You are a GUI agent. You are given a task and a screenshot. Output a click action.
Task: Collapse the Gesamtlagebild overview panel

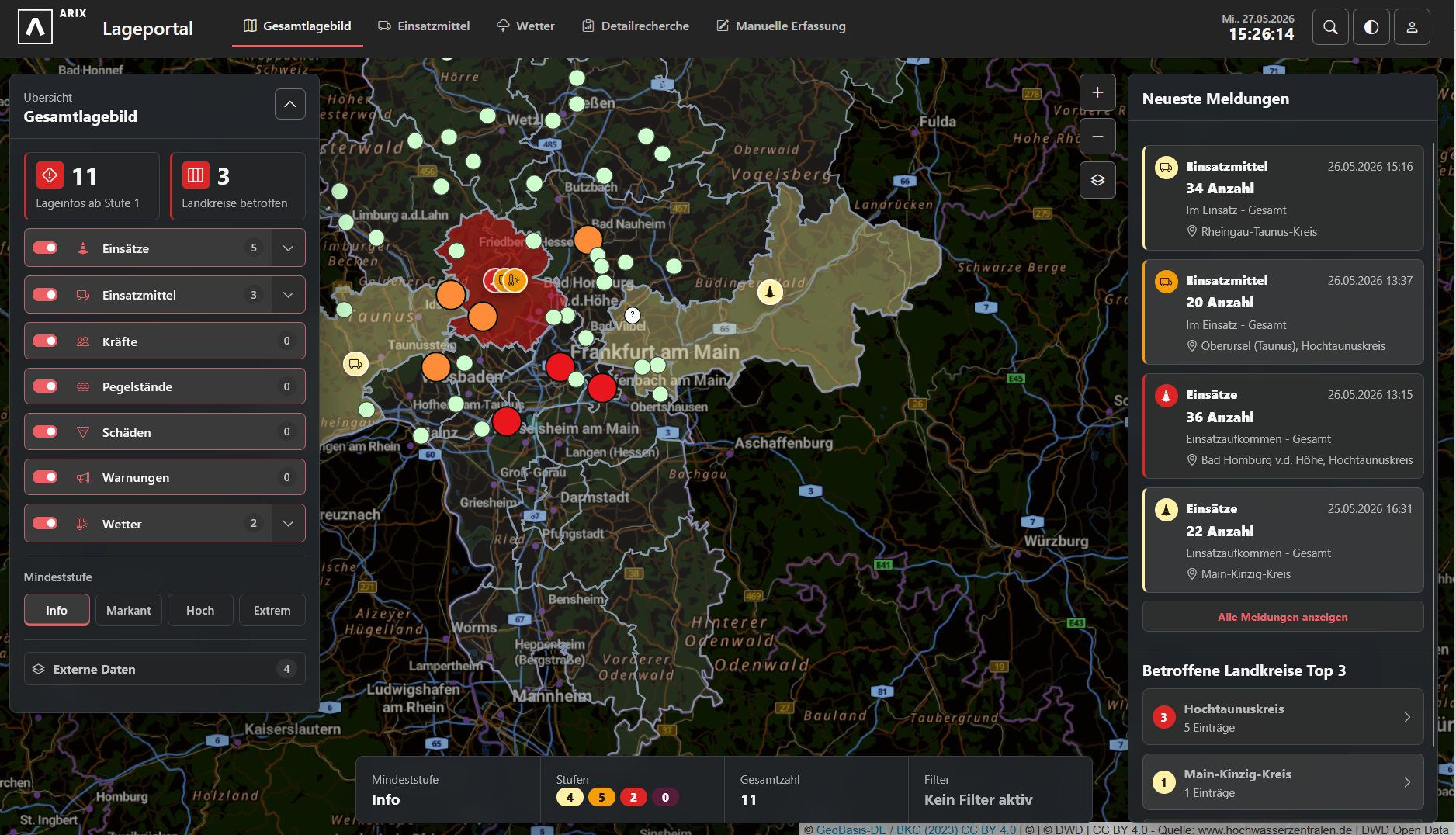click(289, 104)
